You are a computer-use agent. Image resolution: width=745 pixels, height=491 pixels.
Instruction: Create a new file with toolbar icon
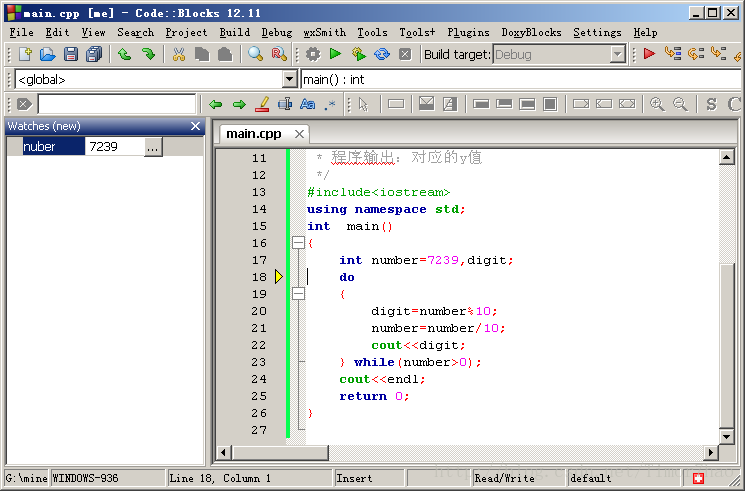point(25,54)
